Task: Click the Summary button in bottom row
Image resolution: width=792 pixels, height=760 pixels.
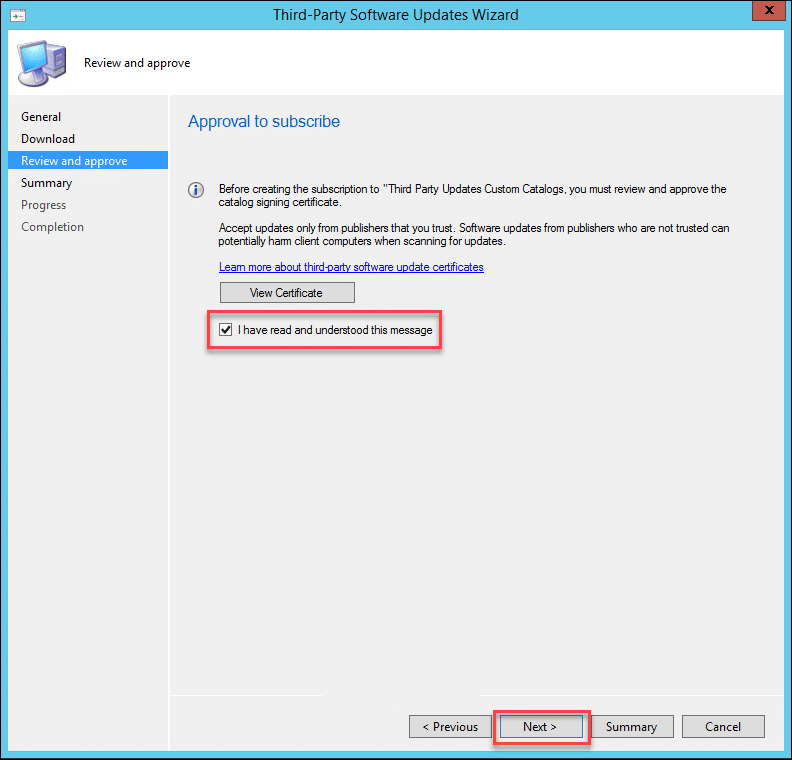Action: 631,727
